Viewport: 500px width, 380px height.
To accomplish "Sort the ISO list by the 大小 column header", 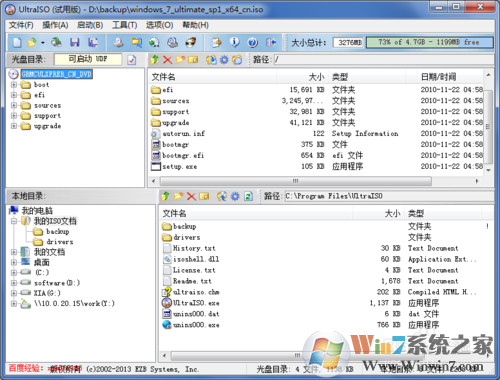I will coord(302,77).
